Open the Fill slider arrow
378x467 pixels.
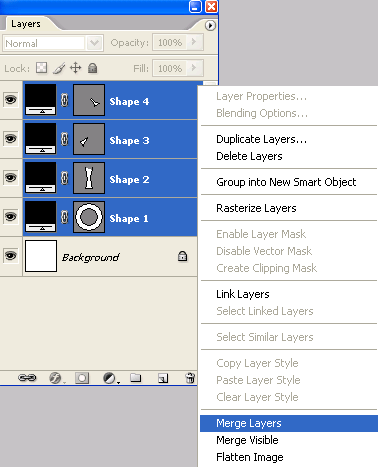pos(194,68)
